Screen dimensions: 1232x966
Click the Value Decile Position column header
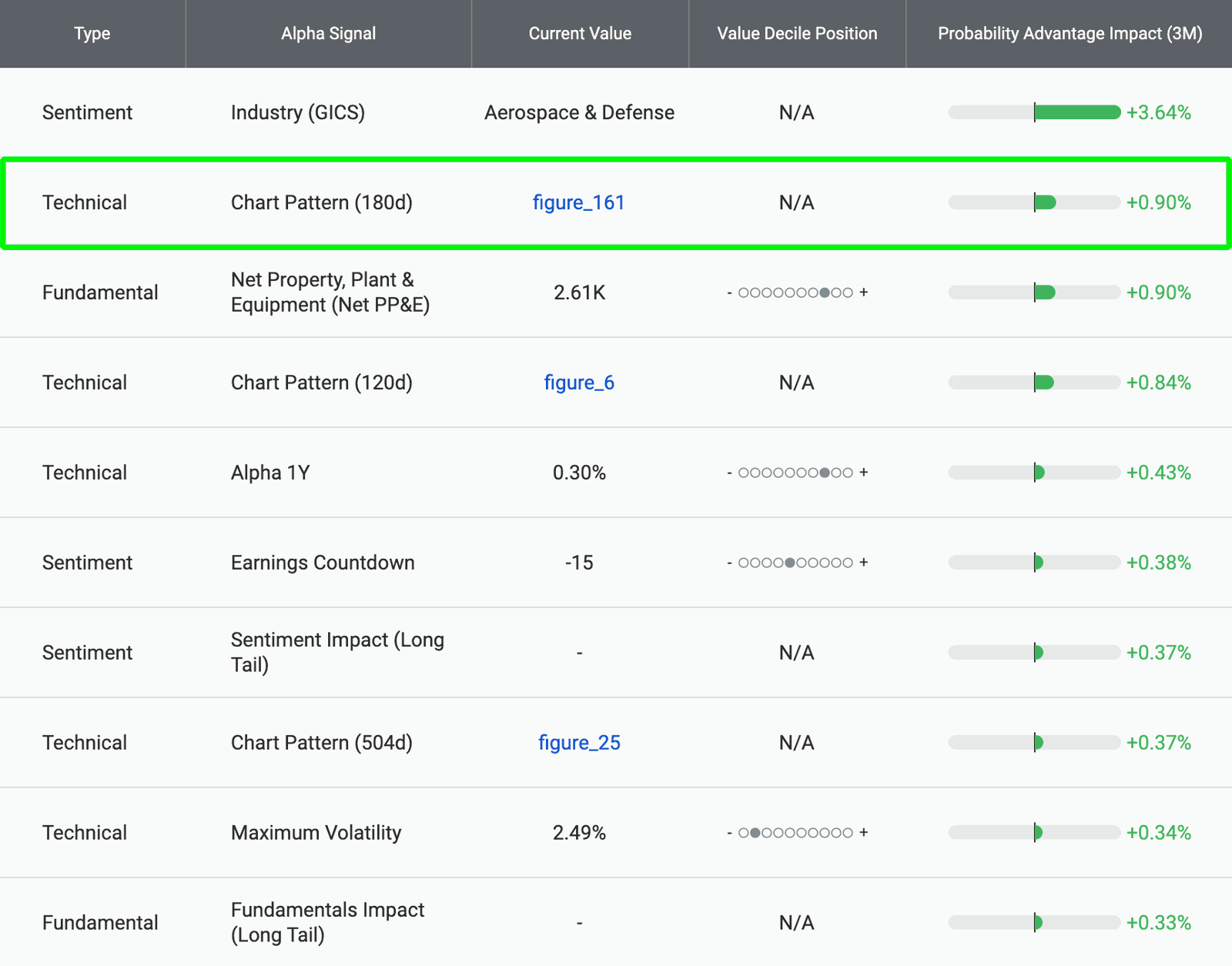click(797, 34)
